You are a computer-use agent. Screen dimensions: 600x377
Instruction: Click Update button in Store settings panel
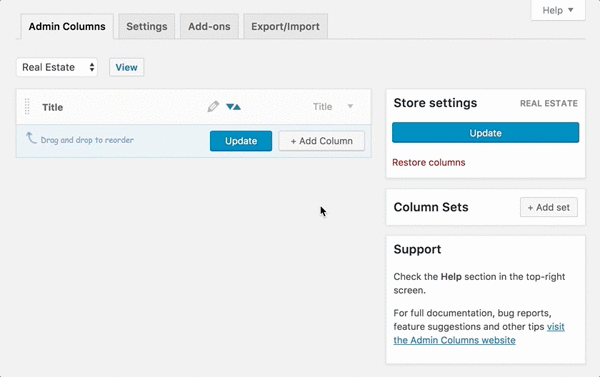click(x=486, y=133)
